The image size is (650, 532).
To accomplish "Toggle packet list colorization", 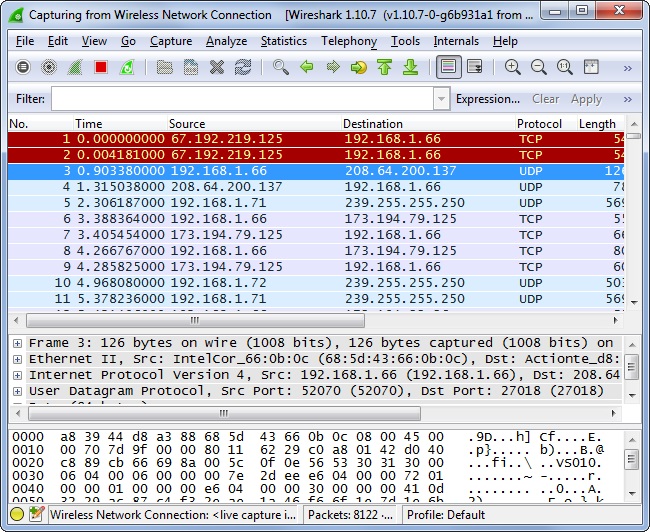I will point(447,67).
